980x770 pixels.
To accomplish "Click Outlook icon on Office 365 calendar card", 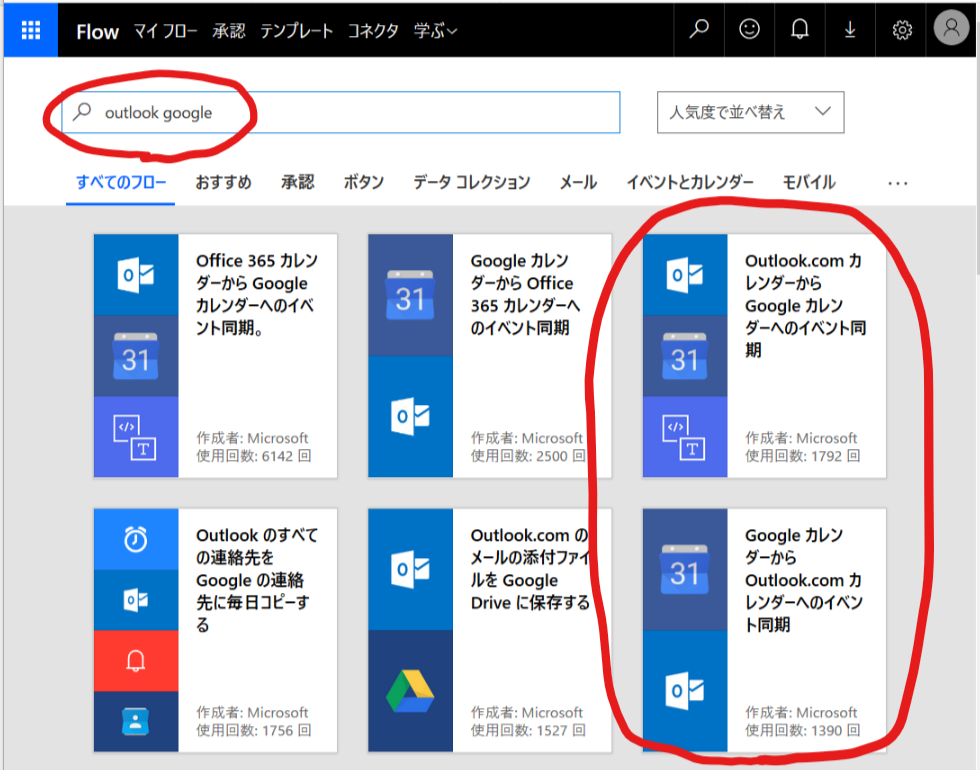I will click(x=136, y=274).
